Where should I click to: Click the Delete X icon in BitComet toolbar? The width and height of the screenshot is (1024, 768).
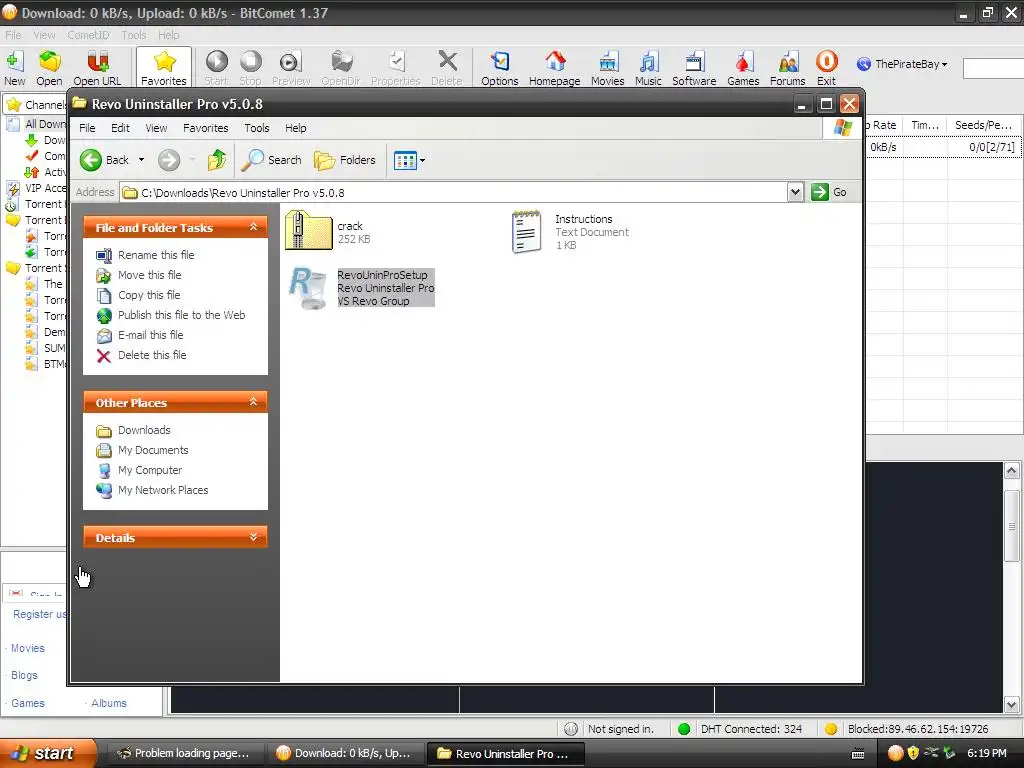click(447, 68)
